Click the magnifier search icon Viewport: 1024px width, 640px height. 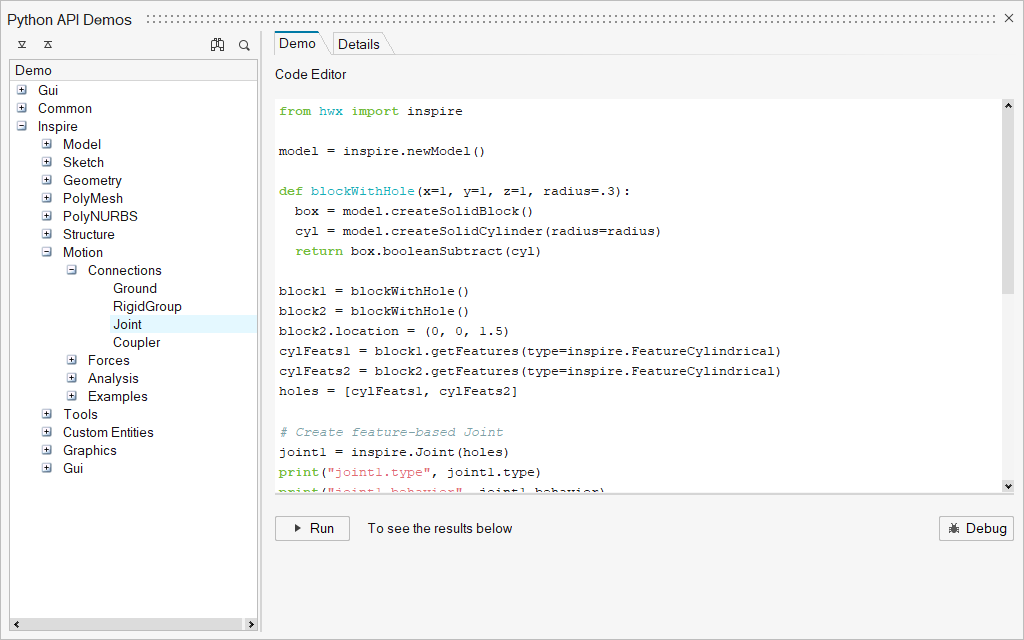pos(244,45)
